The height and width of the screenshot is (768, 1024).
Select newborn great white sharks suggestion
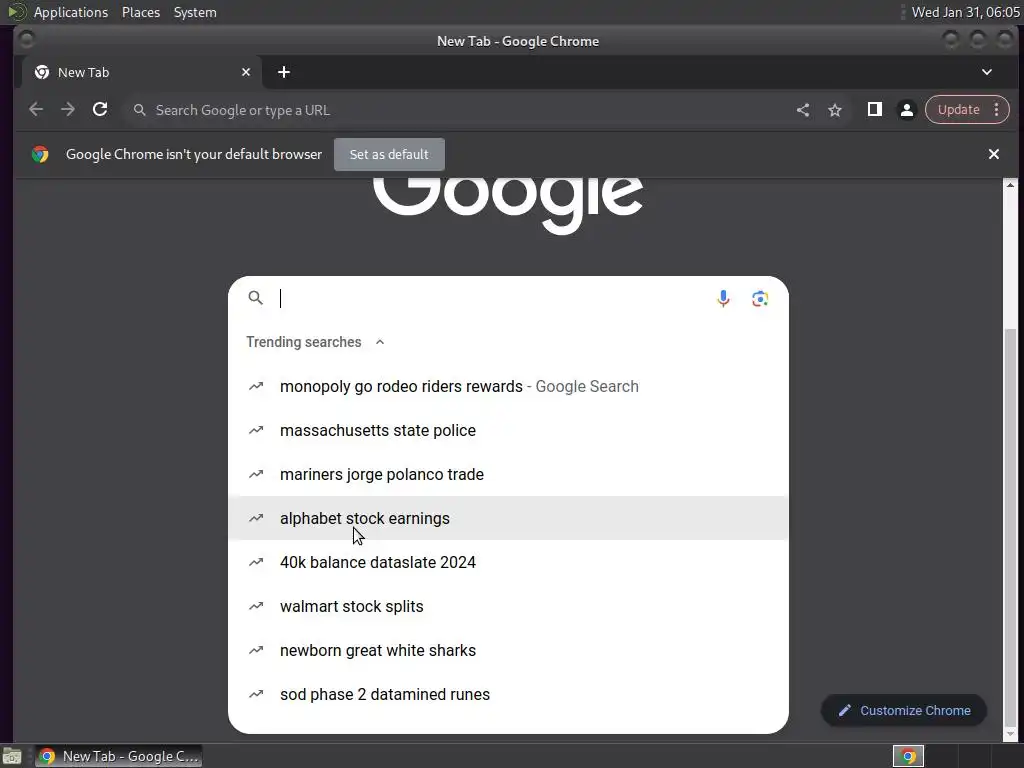point(508,650)
